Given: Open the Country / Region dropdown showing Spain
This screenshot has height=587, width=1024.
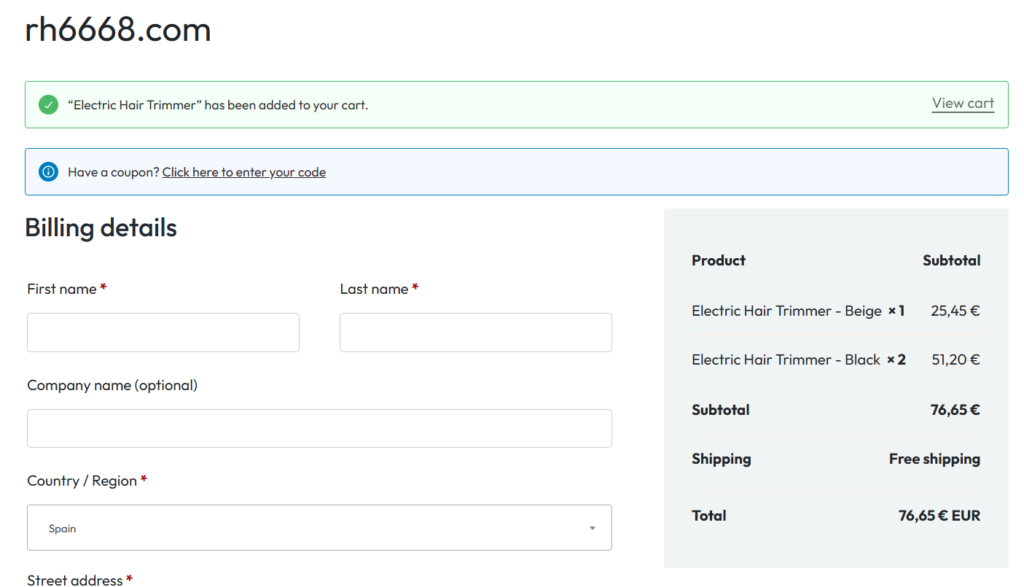Looking at the screenshot, I should [319, 527].
